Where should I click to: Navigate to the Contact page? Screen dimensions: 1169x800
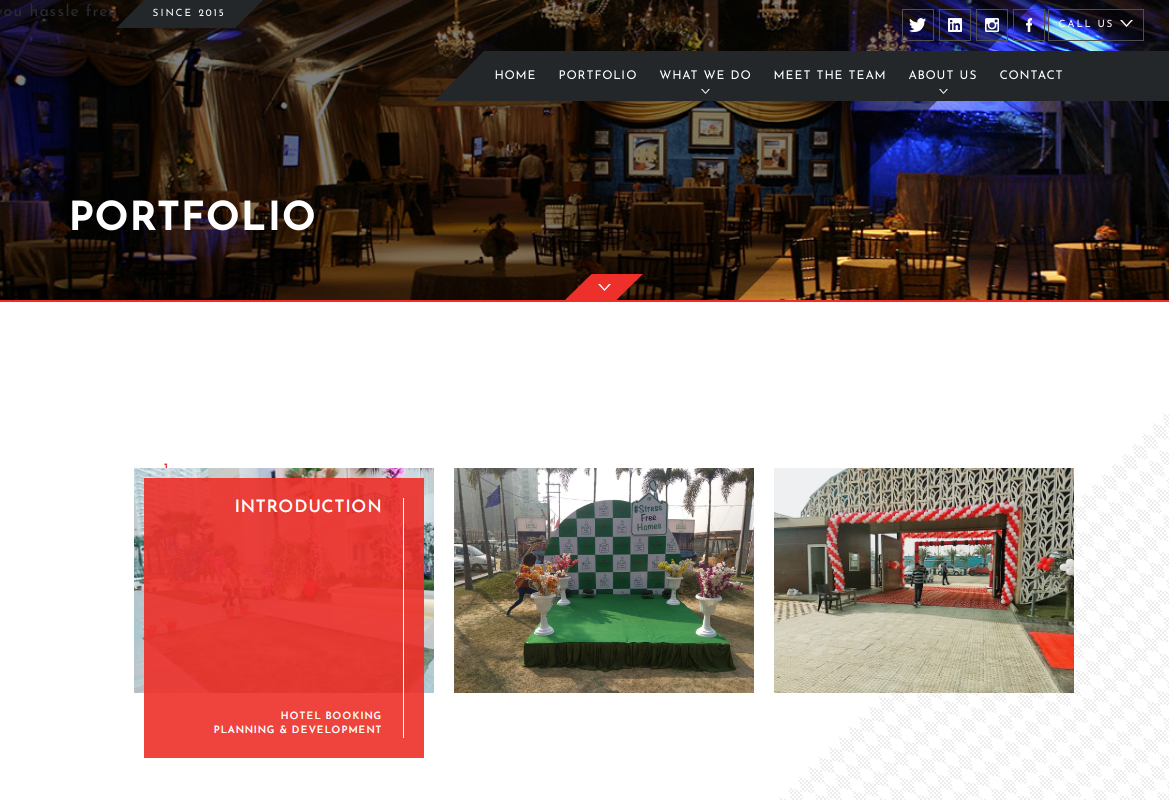tap(1031, 75)
